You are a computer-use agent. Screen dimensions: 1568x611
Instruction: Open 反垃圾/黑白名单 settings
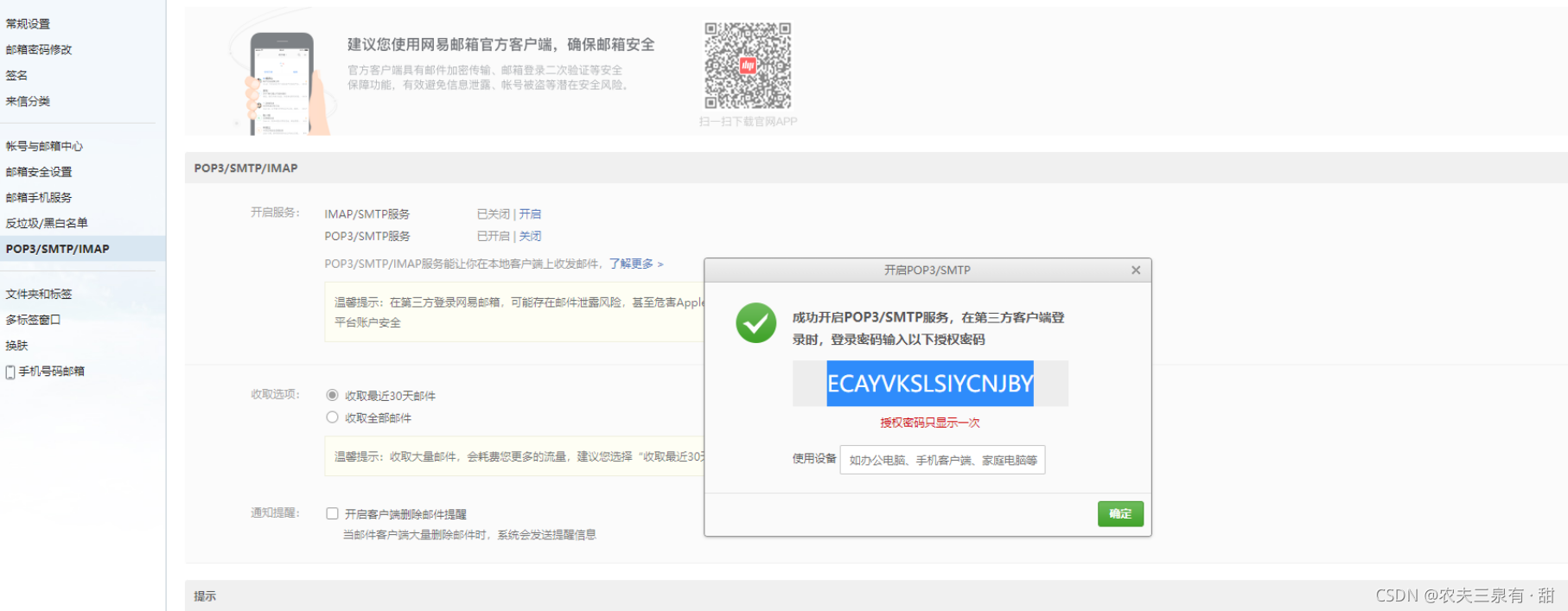[x=47, y=223]
